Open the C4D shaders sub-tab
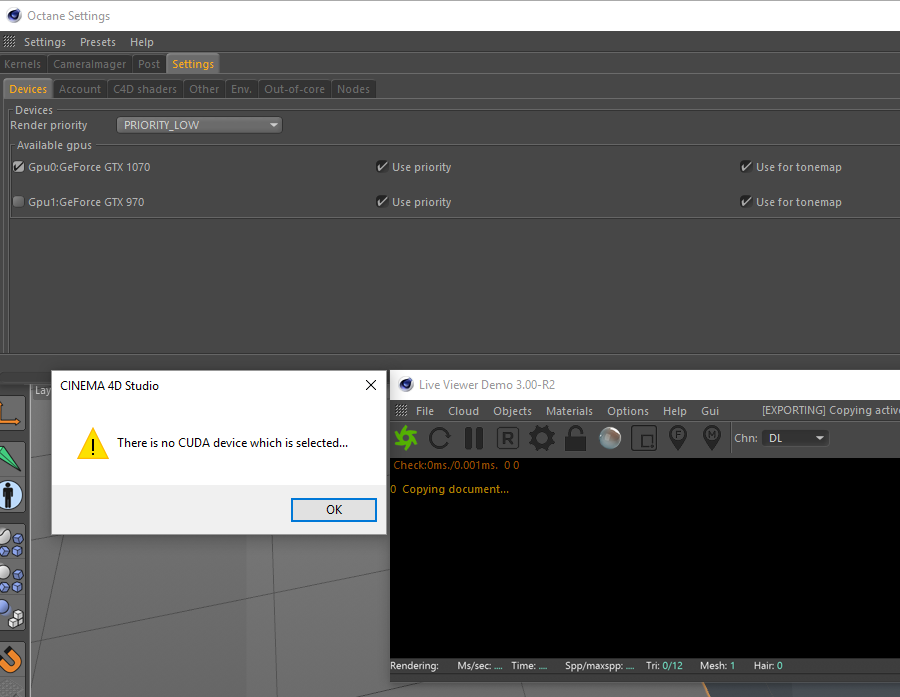 click(x=145, y=89)
